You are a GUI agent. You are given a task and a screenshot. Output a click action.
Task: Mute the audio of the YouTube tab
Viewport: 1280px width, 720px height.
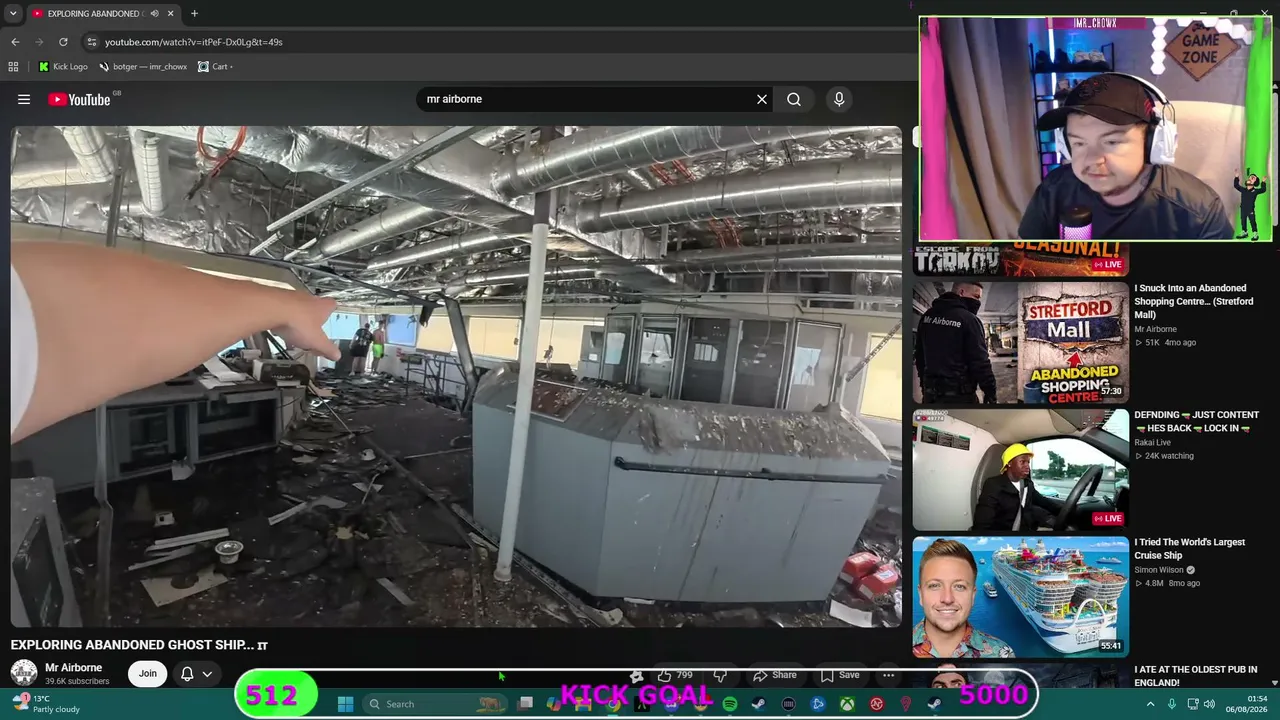154,14
